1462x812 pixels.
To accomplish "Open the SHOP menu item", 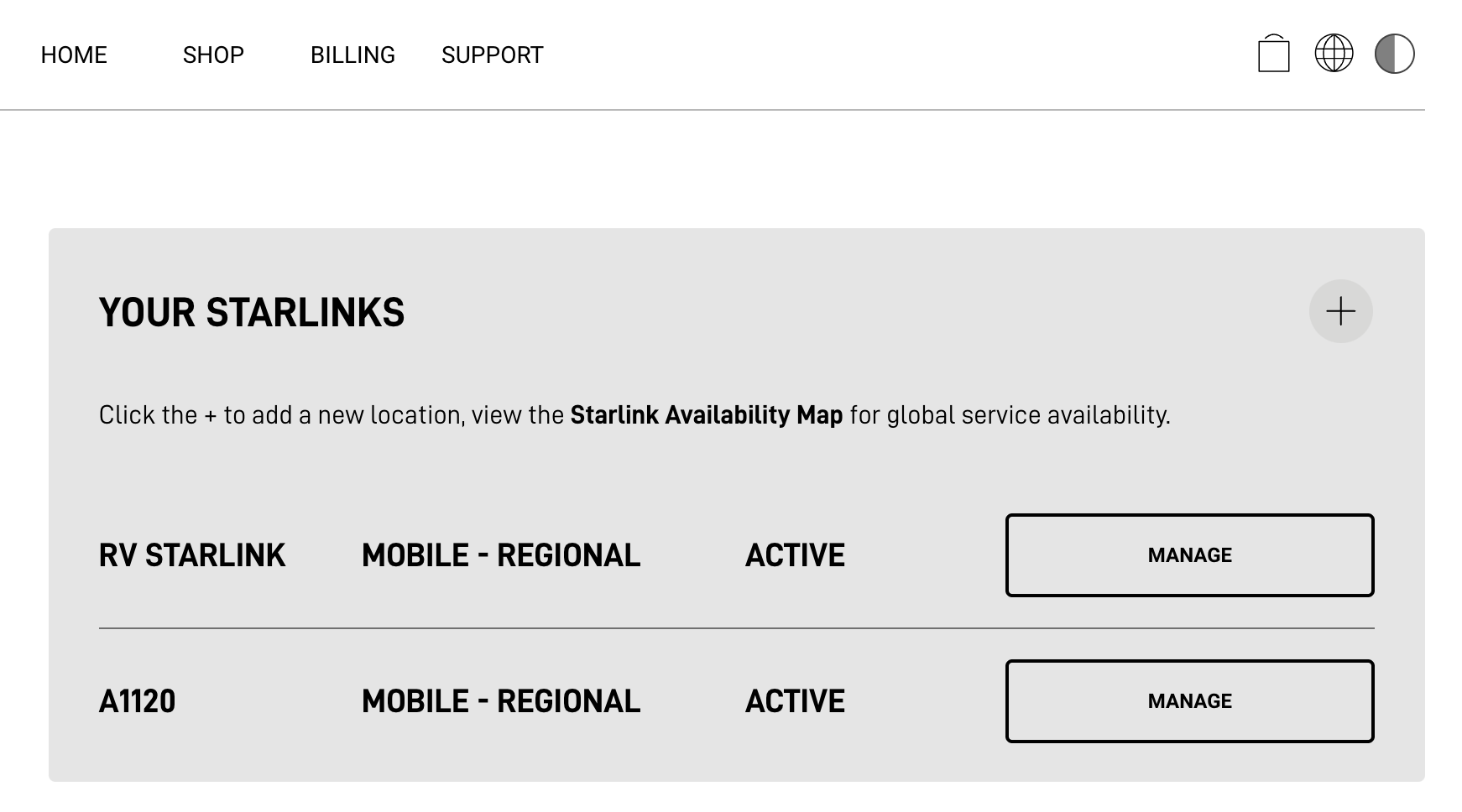I will coord(213,55).
